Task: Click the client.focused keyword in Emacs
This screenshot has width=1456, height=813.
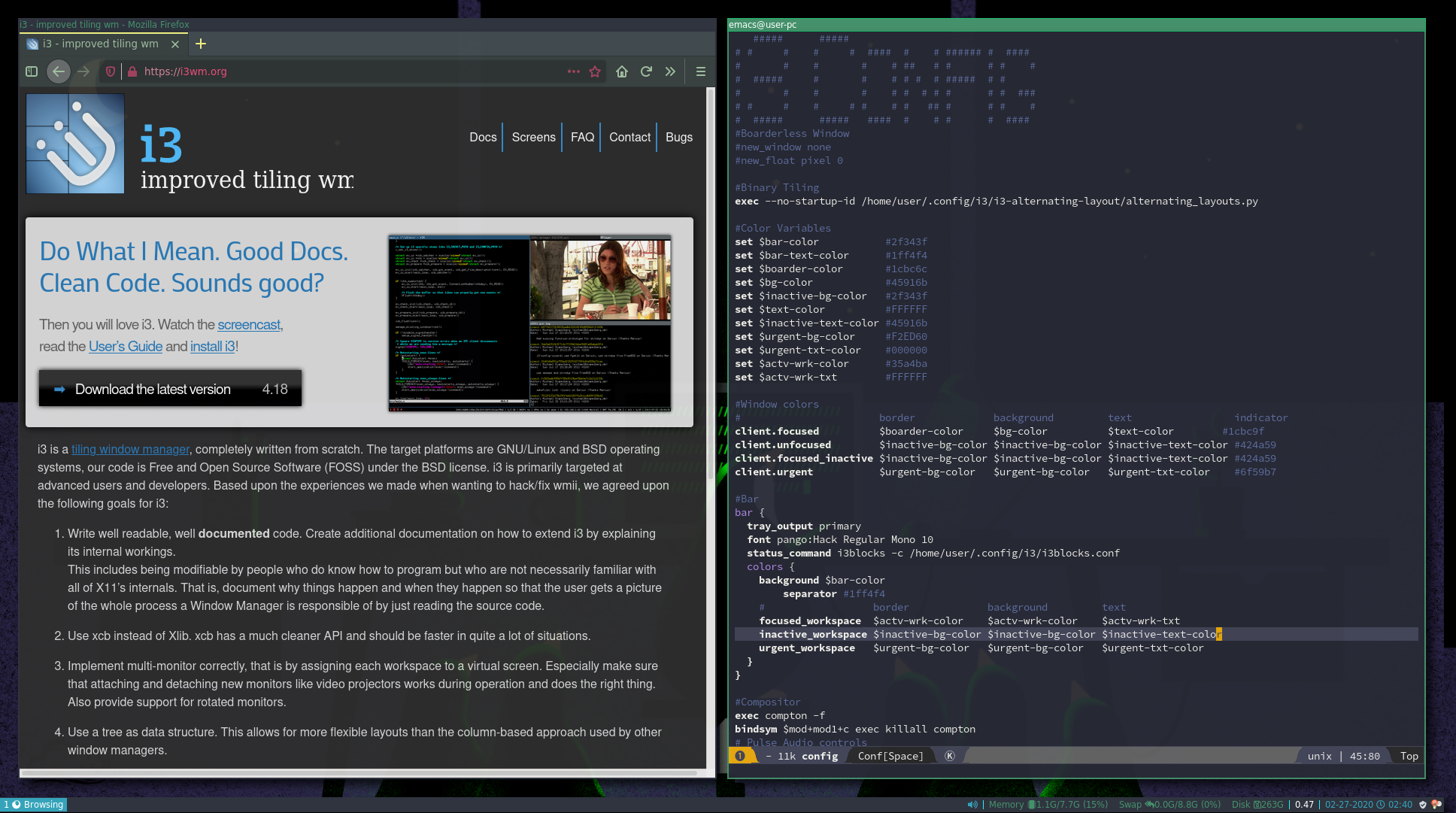Action: tap(777, 431)
